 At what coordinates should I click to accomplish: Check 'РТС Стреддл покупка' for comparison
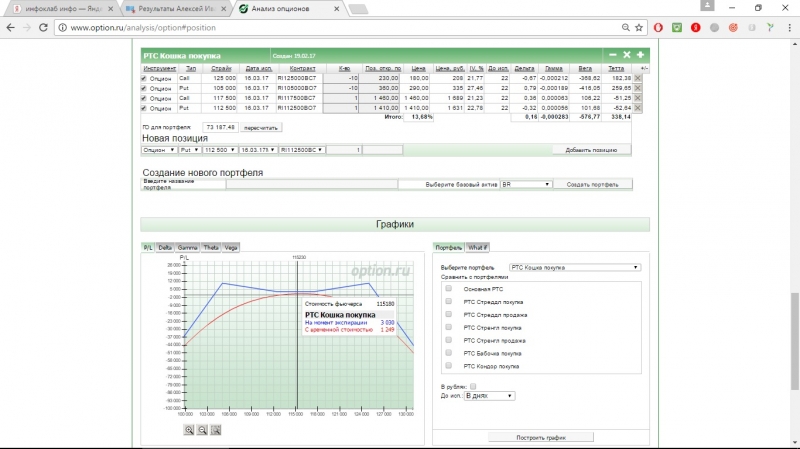click(448, 301)
